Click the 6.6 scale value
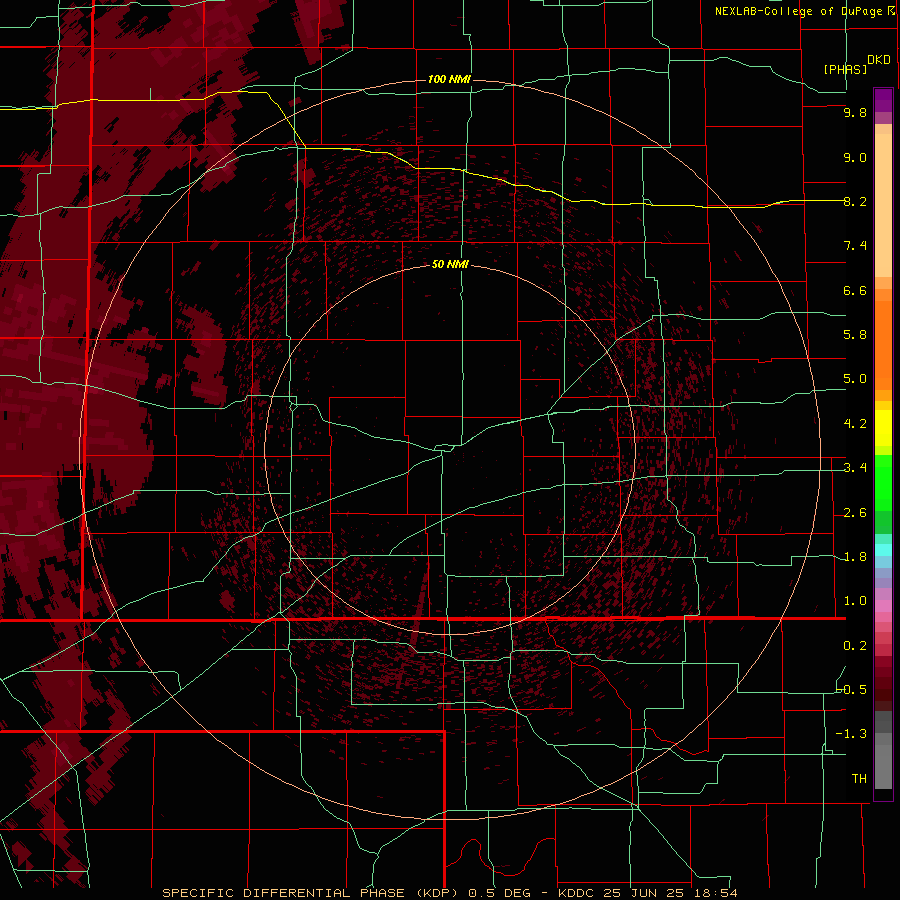The width and height of the screenshot is (900, 900). [855, 291]
